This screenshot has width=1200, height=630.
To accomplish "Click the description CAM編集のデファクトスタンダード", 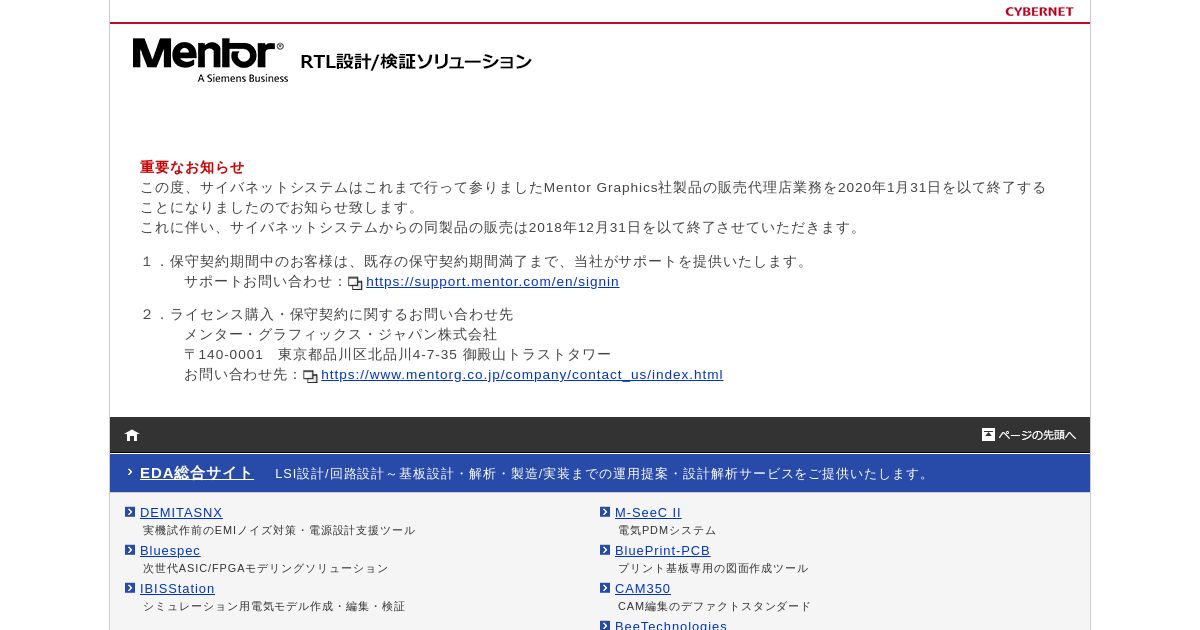I will [x=715, y=607].
